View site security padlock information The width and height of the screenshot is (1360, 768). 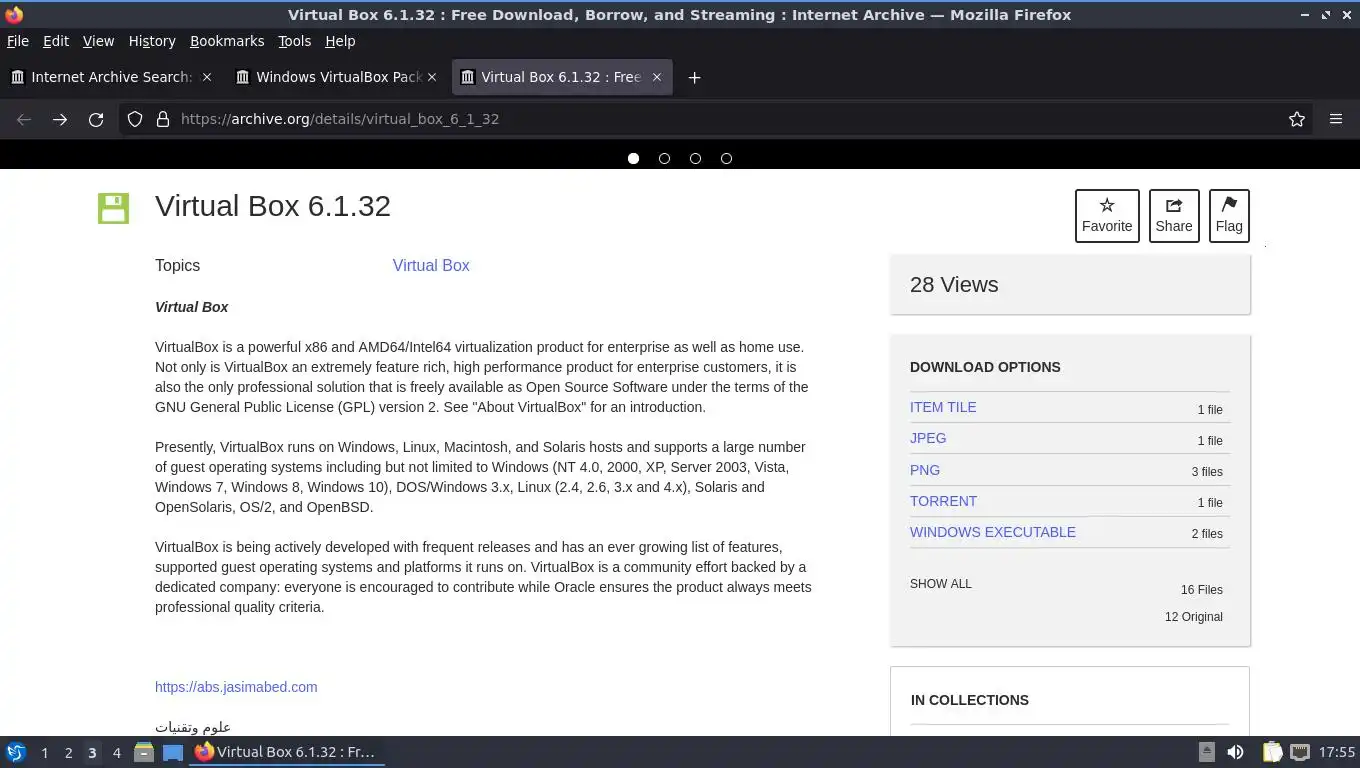[x=163, y=119]
